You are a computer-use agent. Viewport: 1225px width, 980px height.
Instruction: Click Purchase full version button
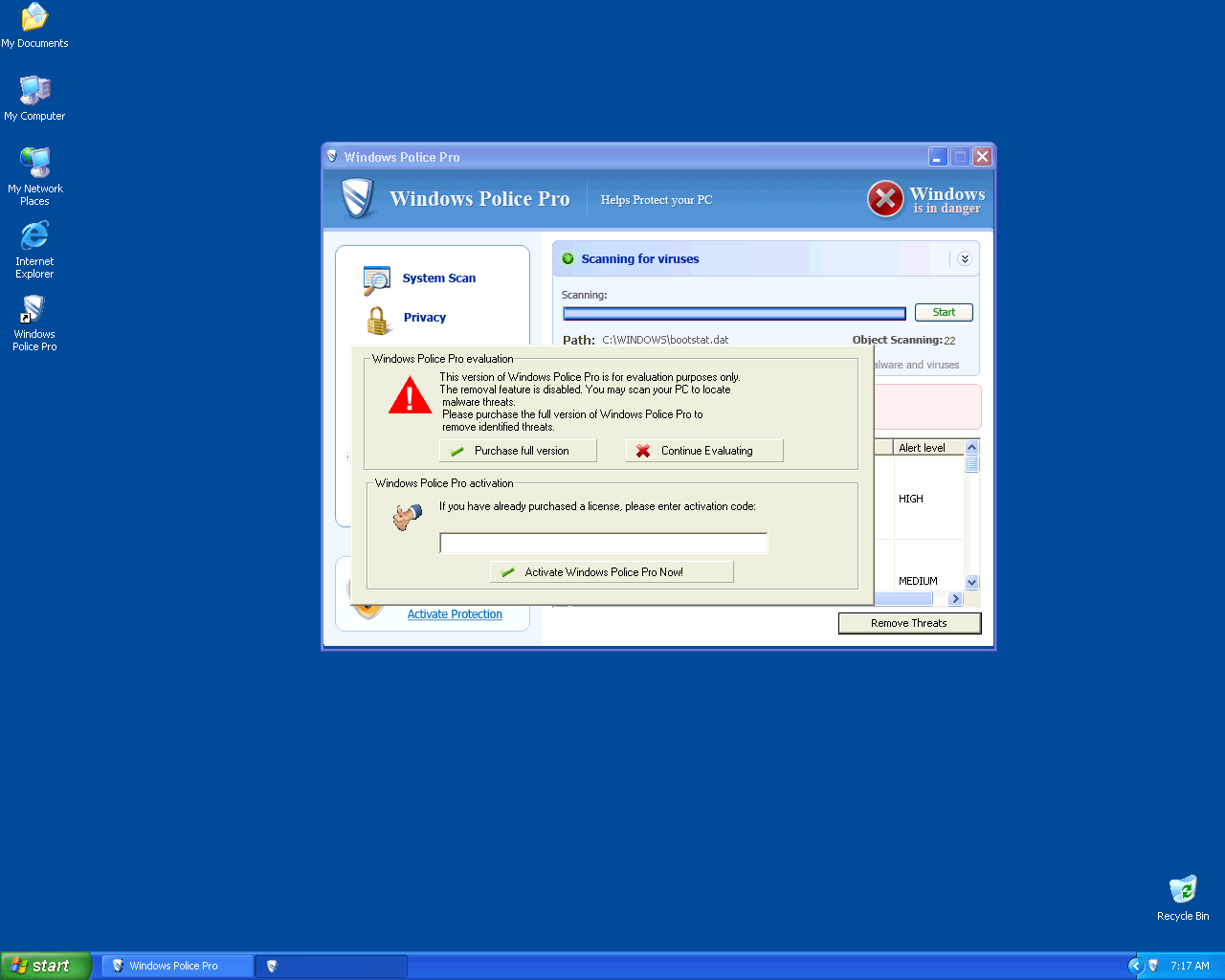[518, 451]
